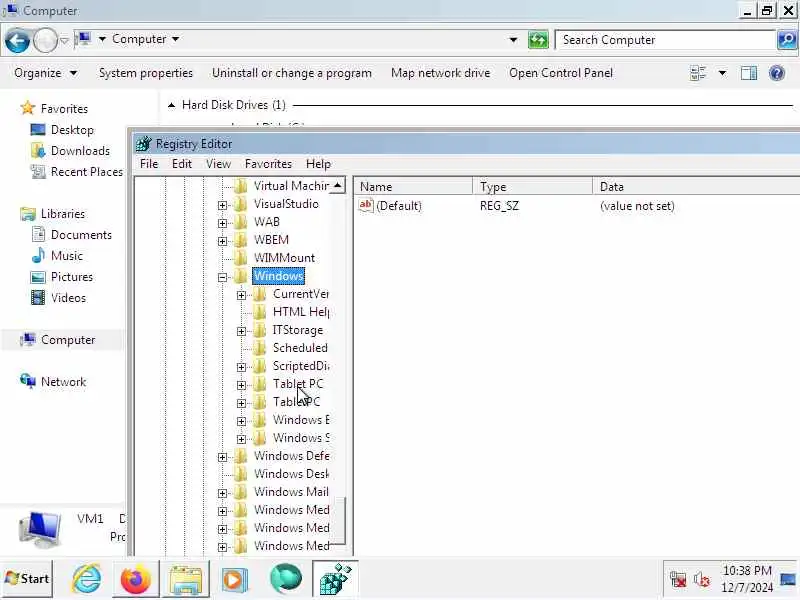Focus the Search Computer field
The height and width of the screenshot is (600, 800).
[666, 40]
